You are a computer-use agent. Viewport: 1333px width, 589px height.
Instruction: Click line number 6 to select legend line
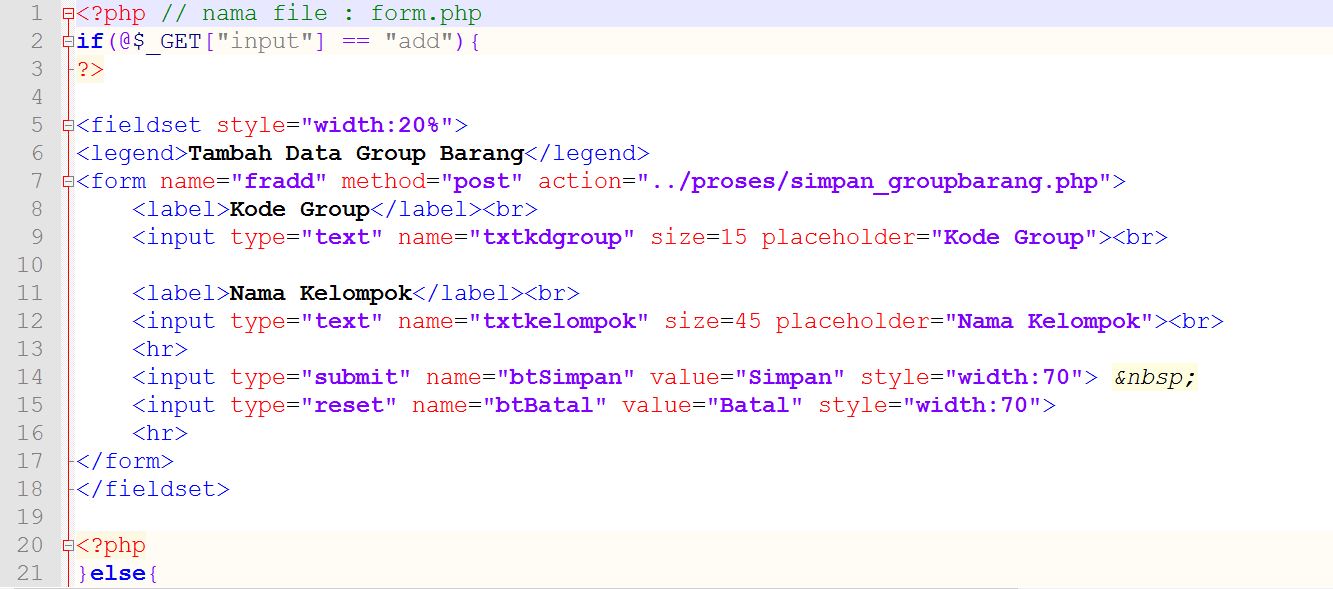(36, 153)
